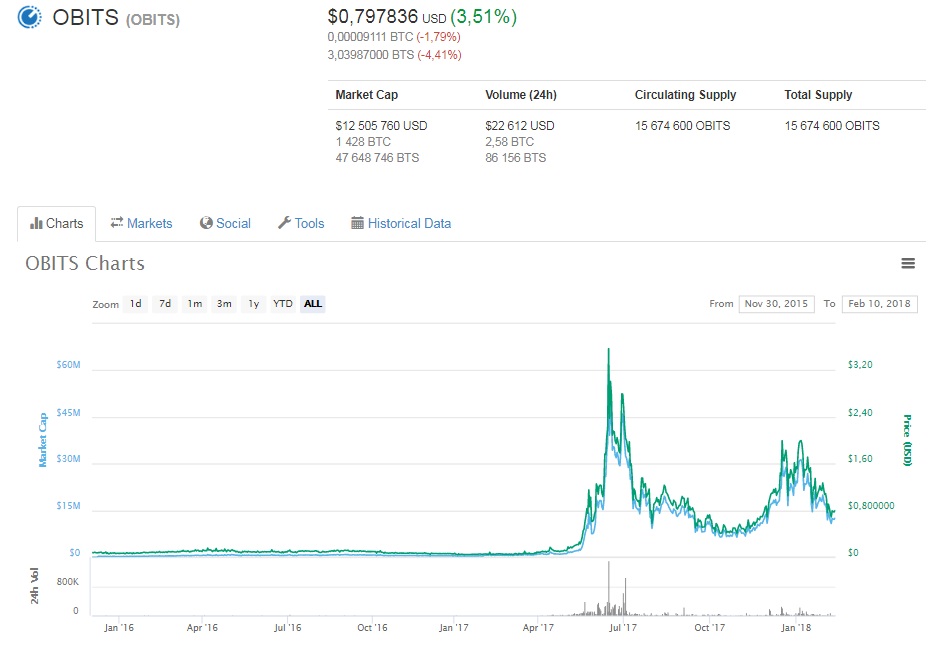Click the $22 612 USD volume value

click(520, 126)
